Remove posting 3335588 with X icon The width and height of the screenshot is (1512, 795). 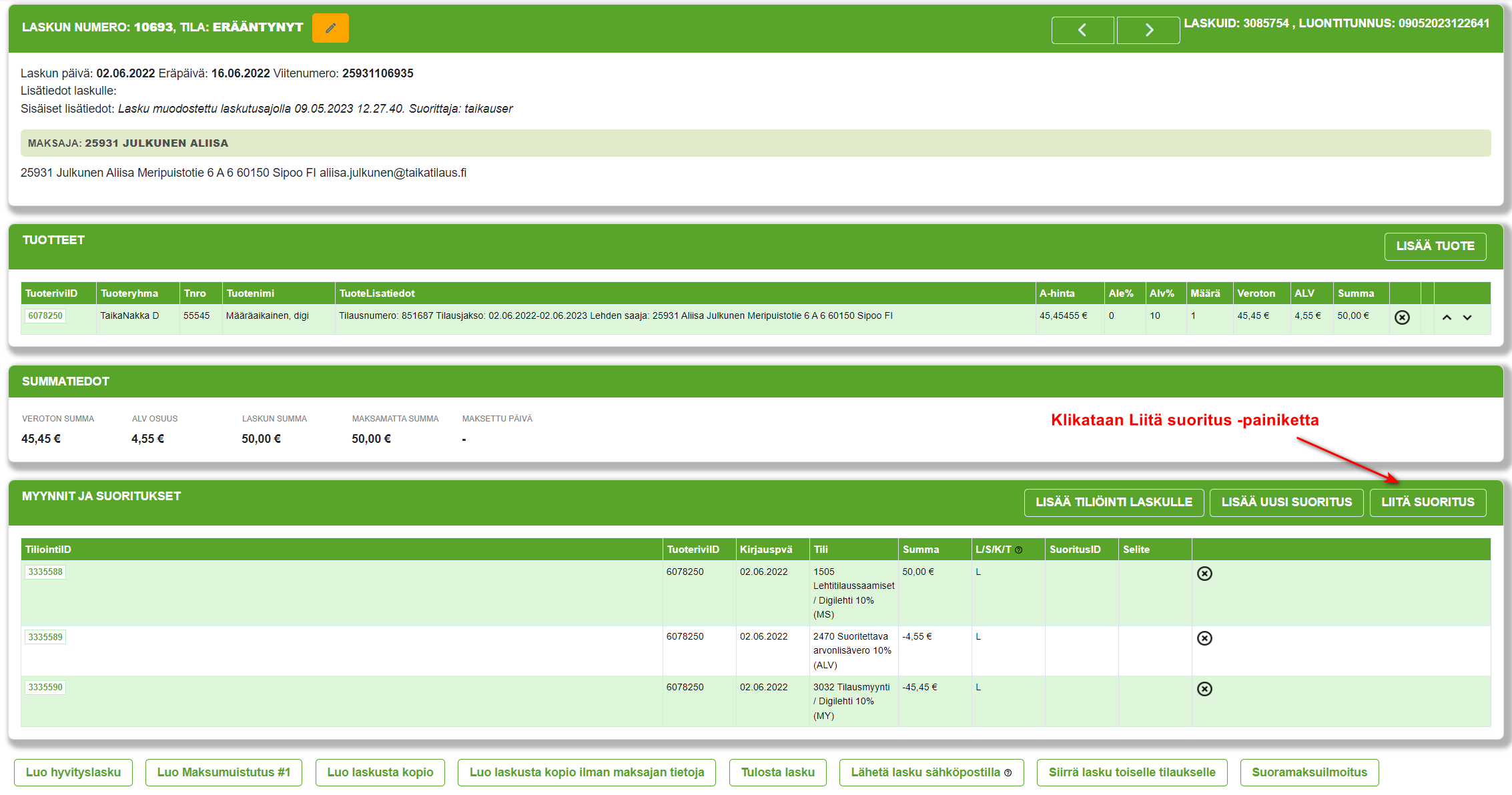(x=1204, y=574)
